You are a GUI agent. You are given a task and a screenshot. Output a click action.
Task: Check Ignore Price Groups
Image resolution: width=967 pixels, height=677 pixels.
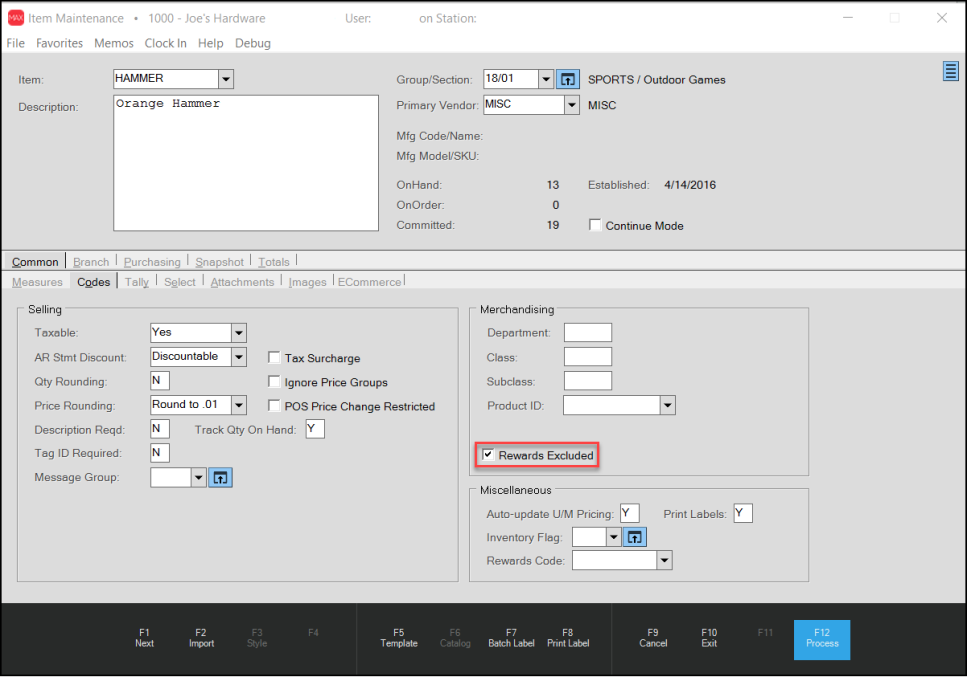pyautogui.click(x=274, y=382)
